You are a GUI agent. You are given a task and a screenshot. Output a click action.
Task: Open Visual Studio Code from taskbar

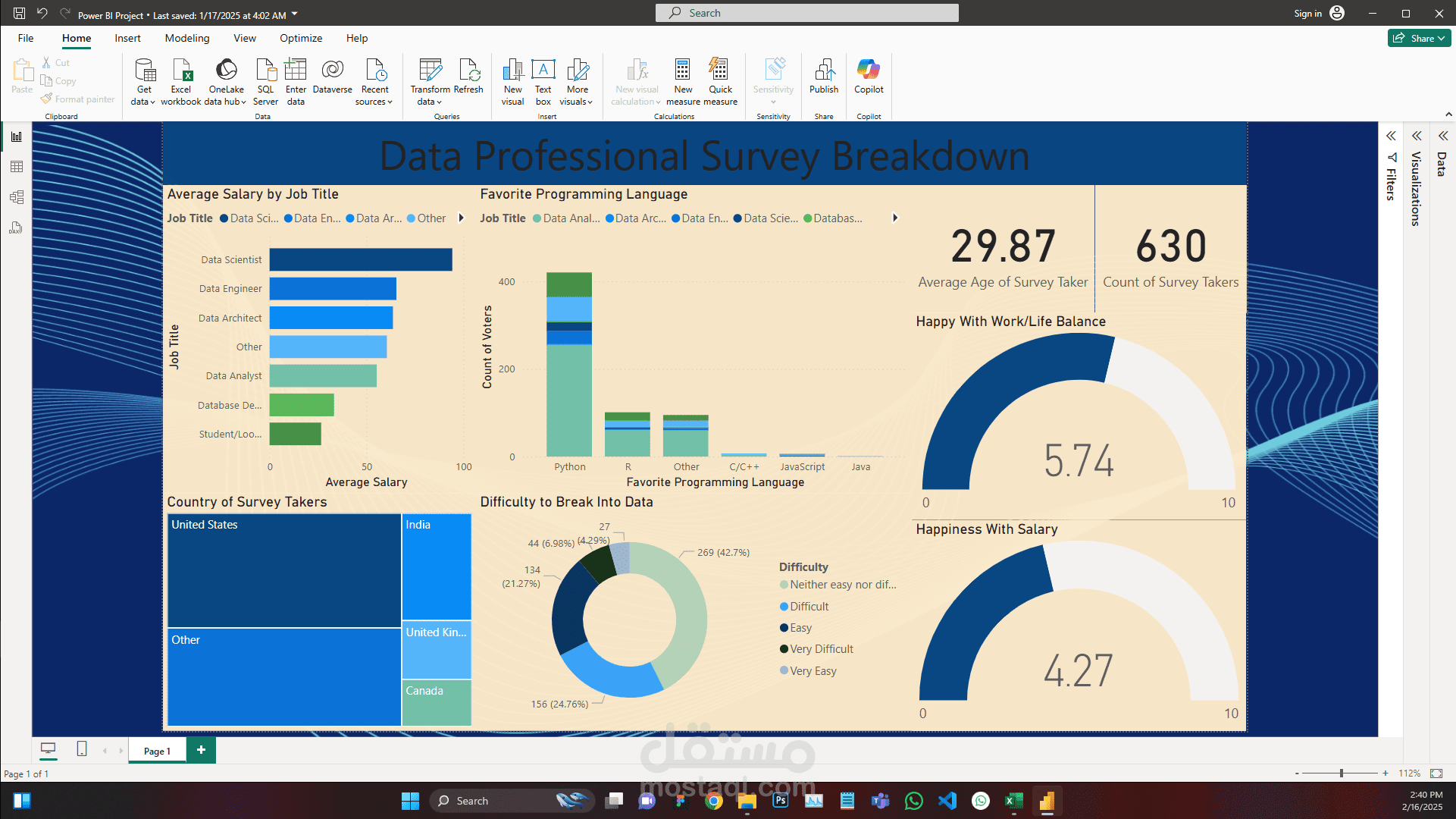[x=947, y=801]
